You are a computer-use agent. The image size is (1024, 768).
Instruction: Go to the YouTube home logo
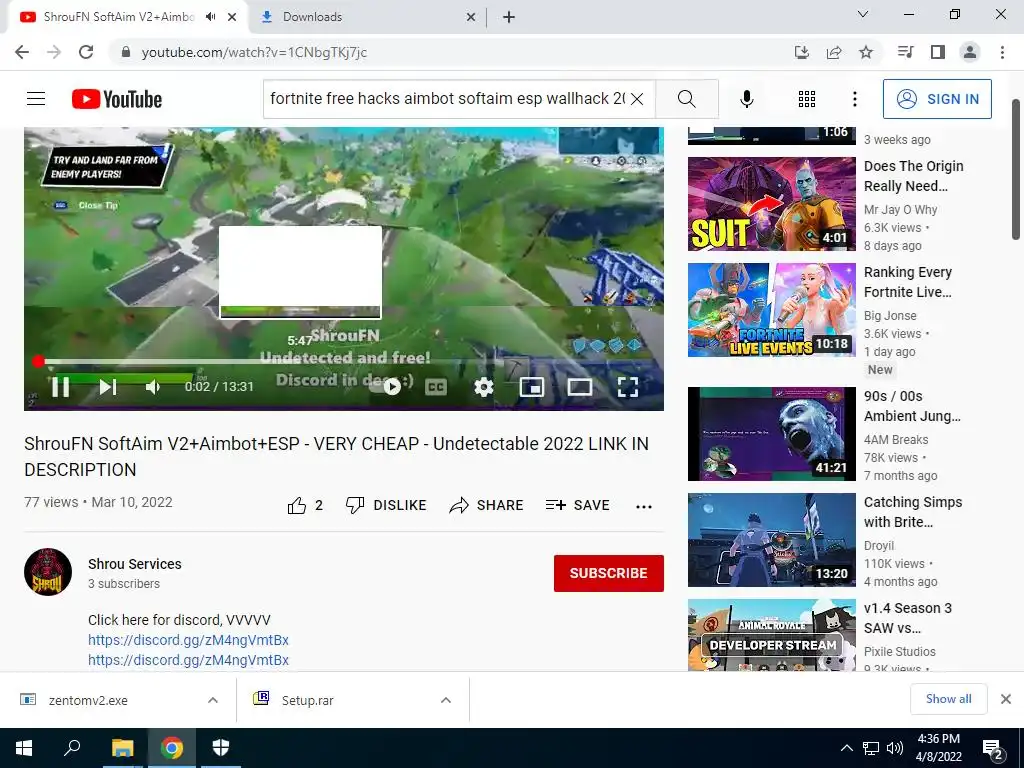(x=117, y=99)
